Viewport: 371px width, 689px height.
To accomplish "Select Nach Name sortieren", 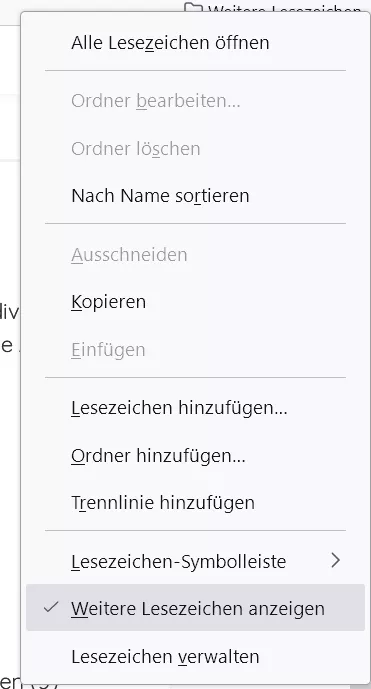I will pos(195,195).
